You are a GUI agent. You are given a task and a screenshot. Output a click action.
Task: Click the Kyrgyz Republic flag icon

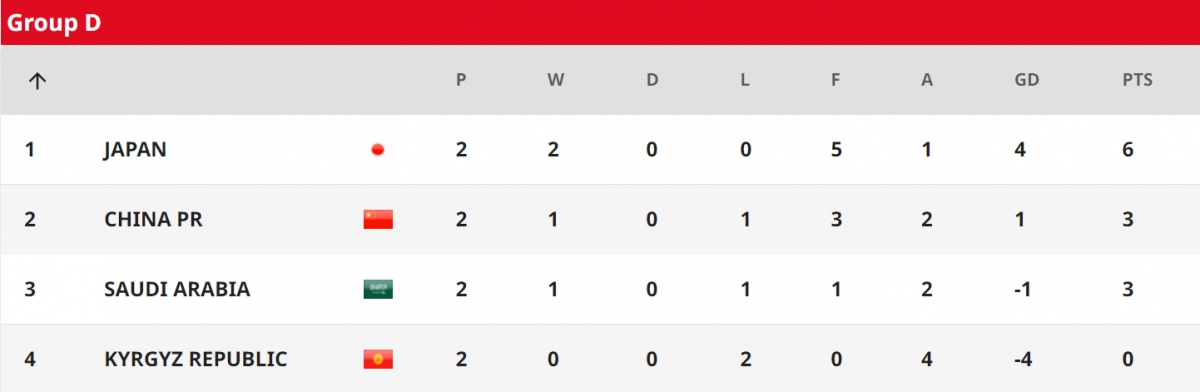pyautogui.click(x=378, y=359)
